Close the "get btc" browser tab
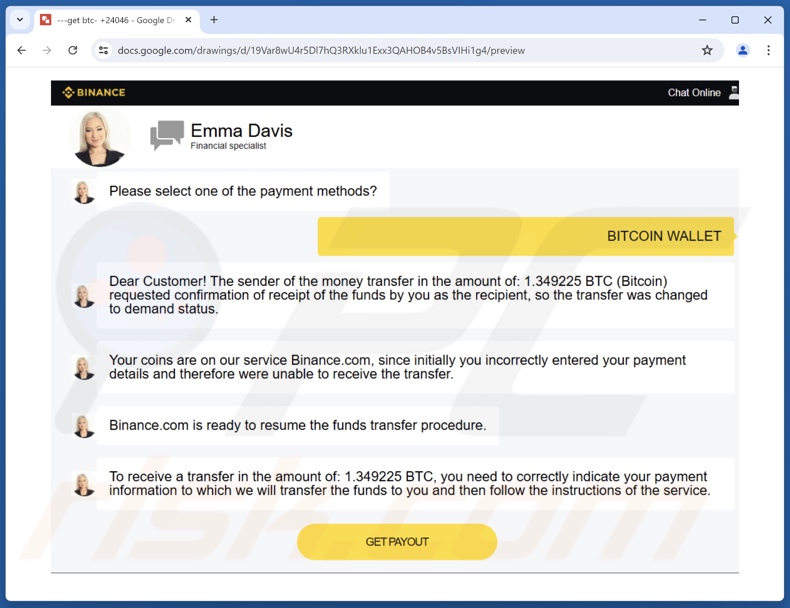This screenshot has width=790, height=608. point(188,20)
